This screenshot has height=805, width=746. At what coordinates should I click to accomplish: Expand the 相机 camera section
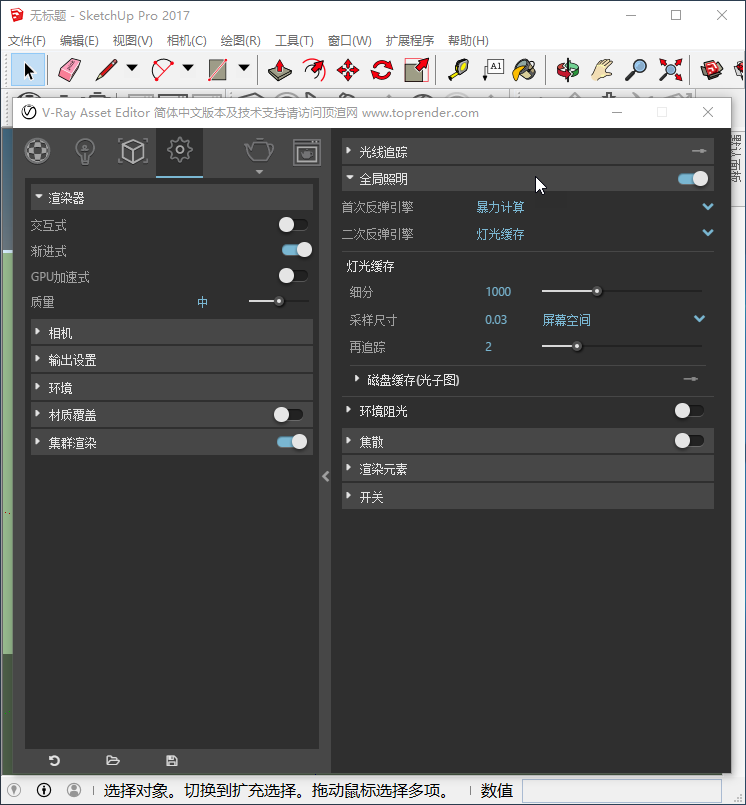171,332
